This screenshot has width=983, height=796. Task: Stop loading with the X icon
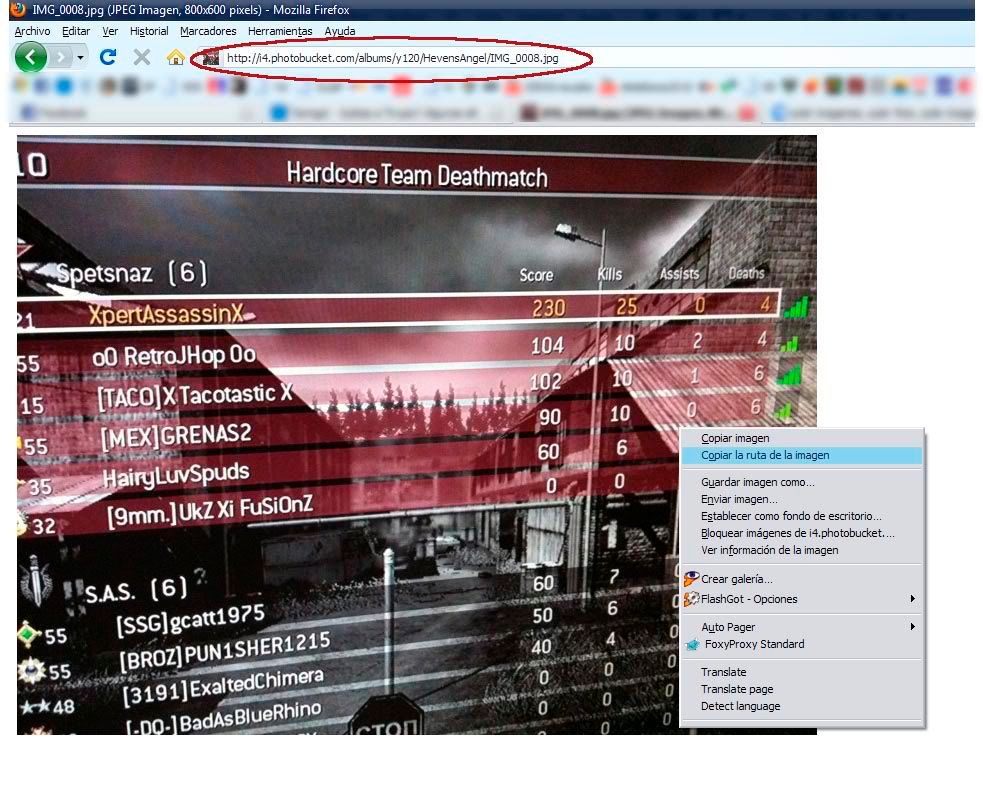point(142,58)
